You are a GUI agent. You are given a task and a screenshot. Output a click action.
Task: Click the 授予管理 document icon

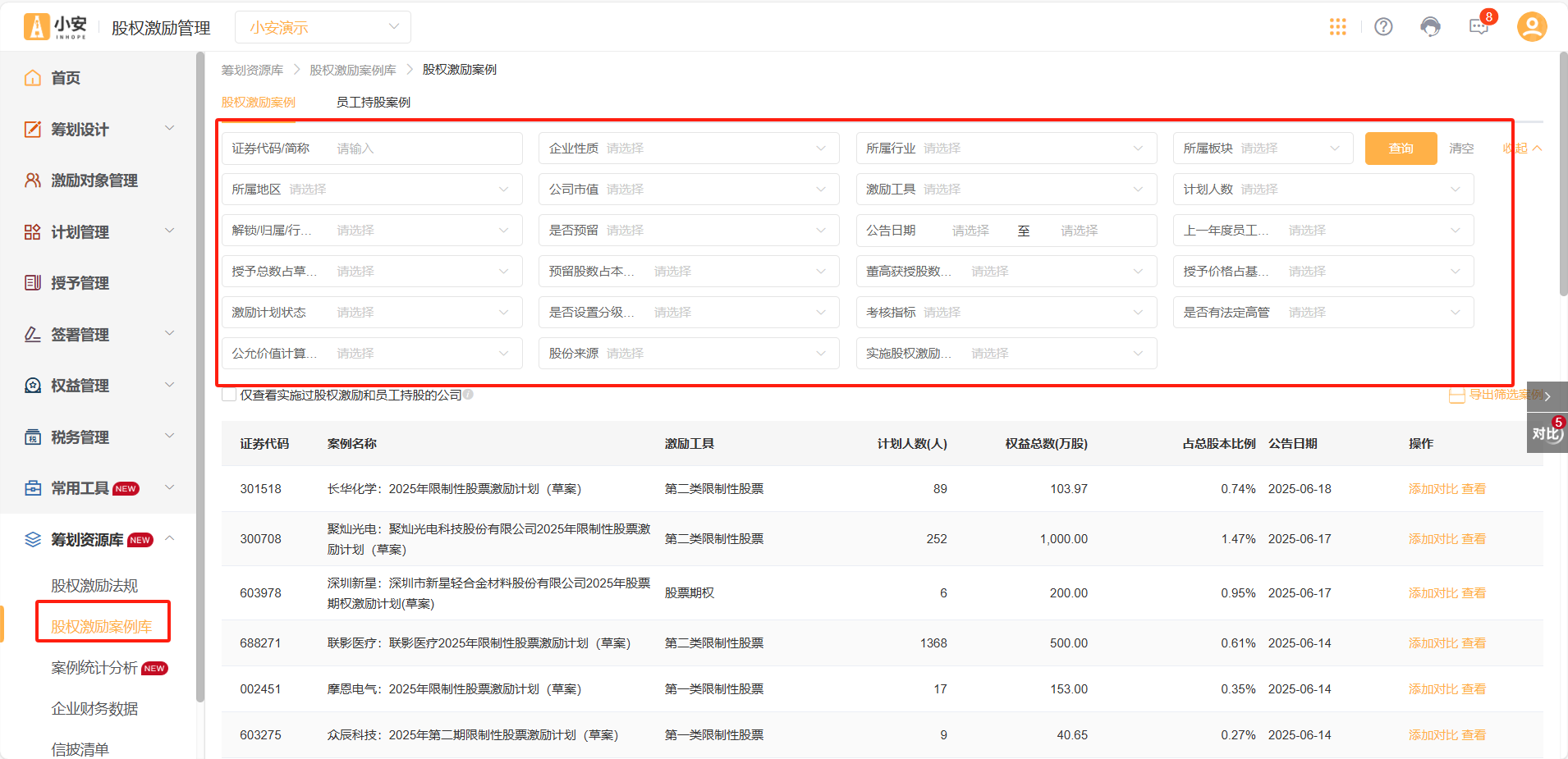[33, 283]
